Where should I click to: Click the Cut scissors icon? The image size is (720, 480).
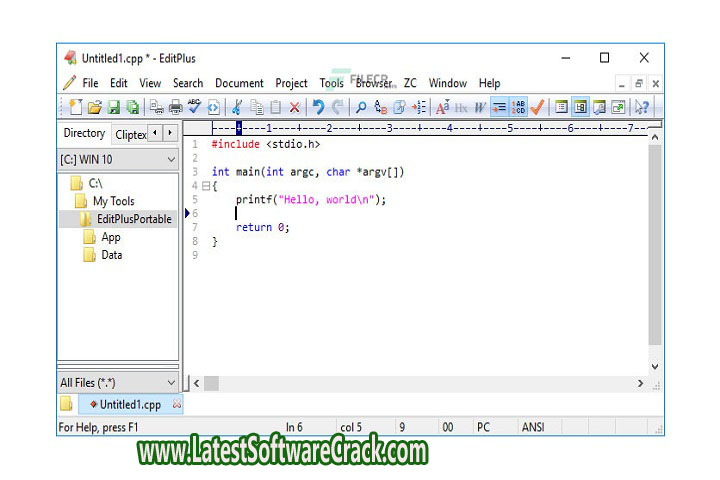pos(237,107)
